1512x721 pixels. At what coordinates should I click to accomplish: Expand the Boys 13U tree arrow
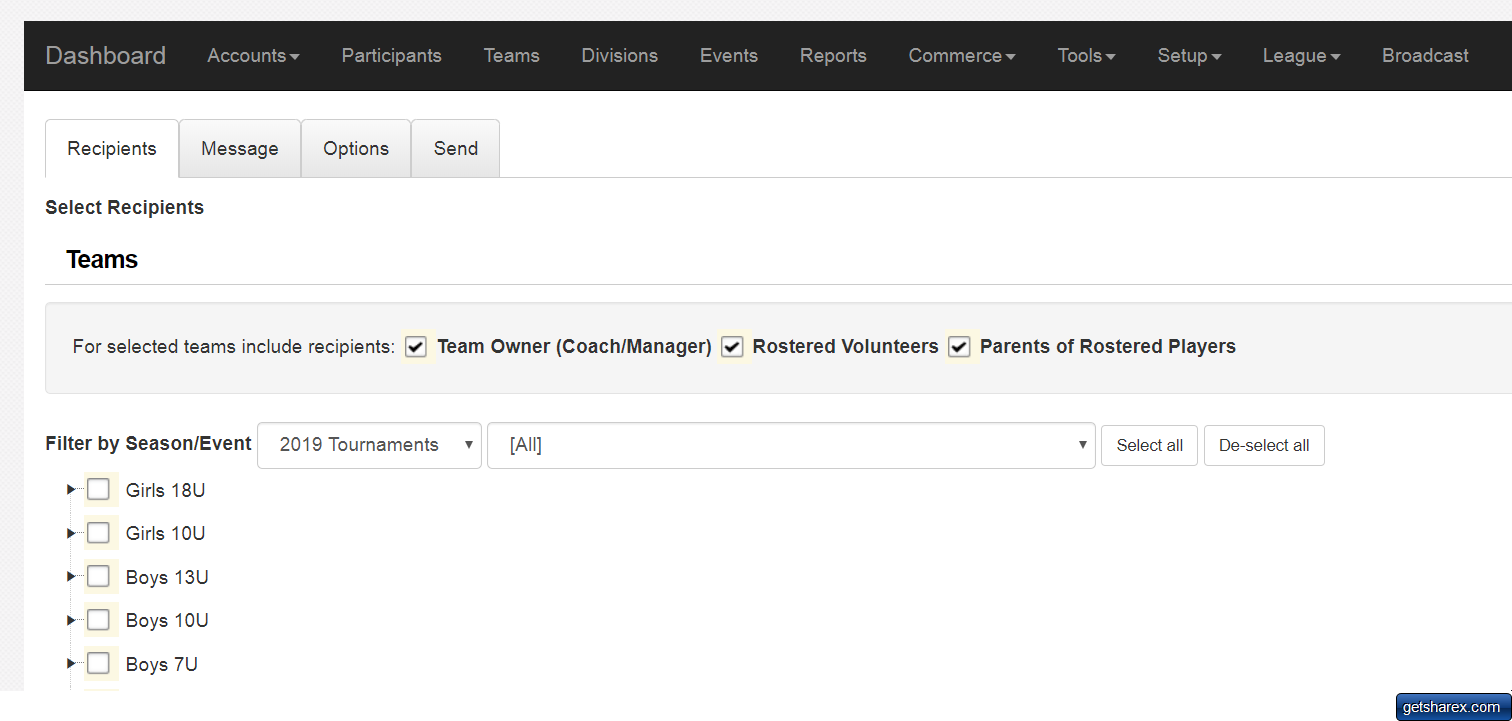[x=71, y=577]
